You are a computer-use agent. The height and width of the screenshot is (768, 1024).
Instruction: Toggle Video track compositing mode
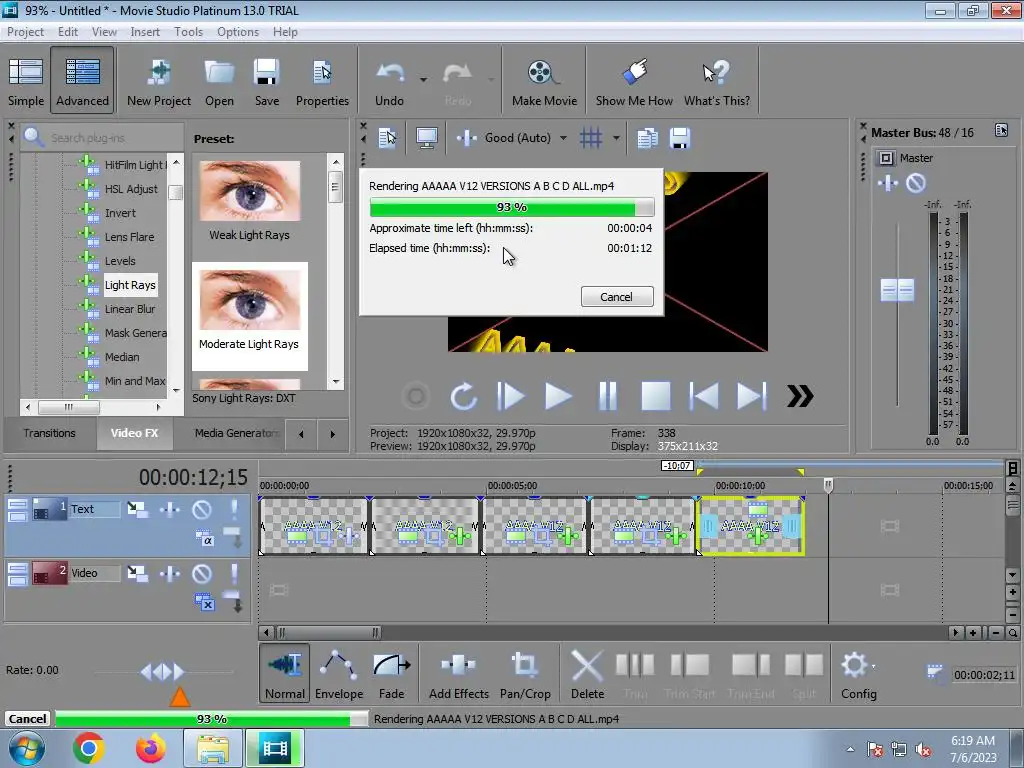[204, 602]
